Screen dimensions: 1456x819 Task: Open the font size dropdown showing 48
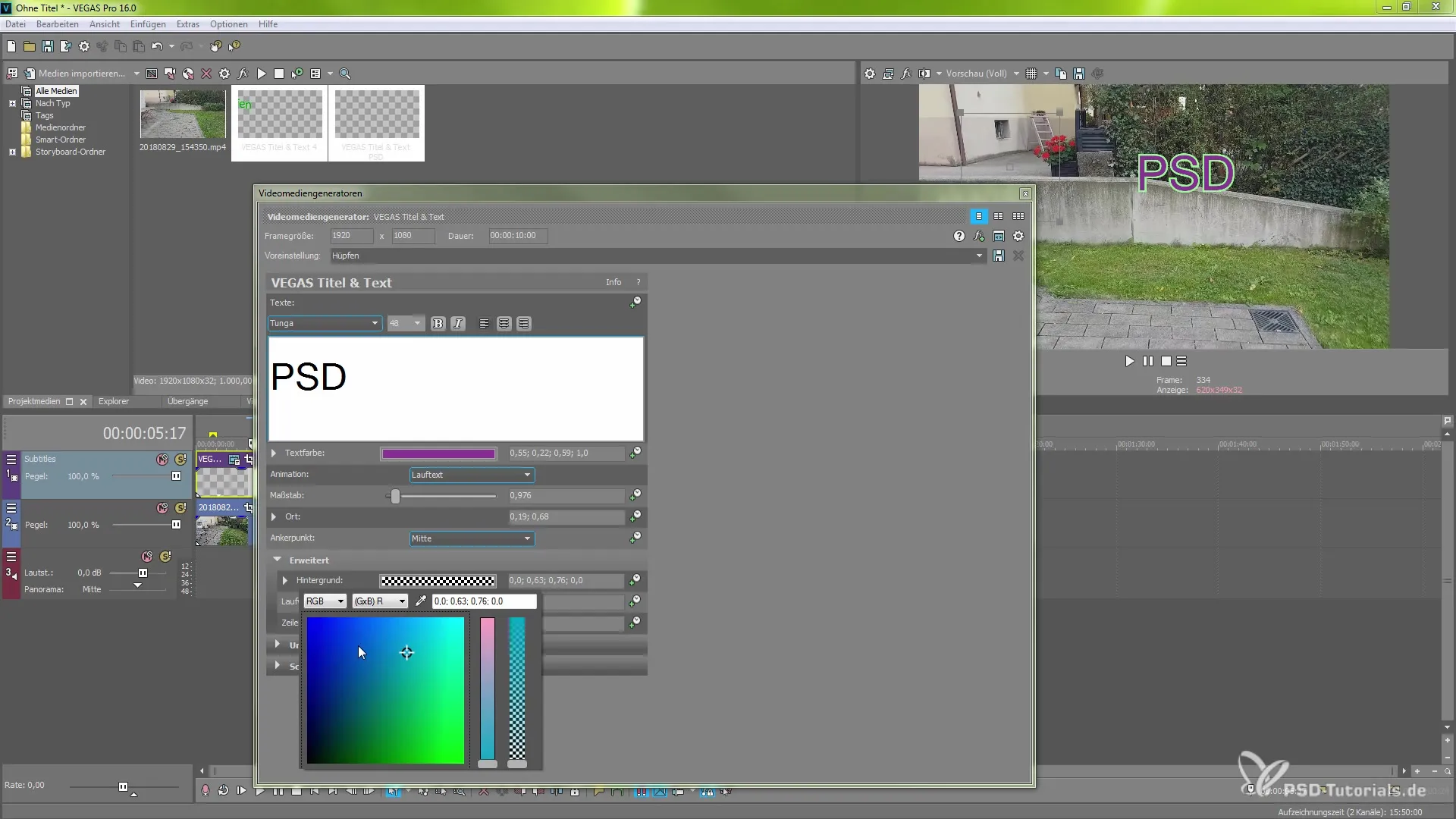click(x=405, y=323)
